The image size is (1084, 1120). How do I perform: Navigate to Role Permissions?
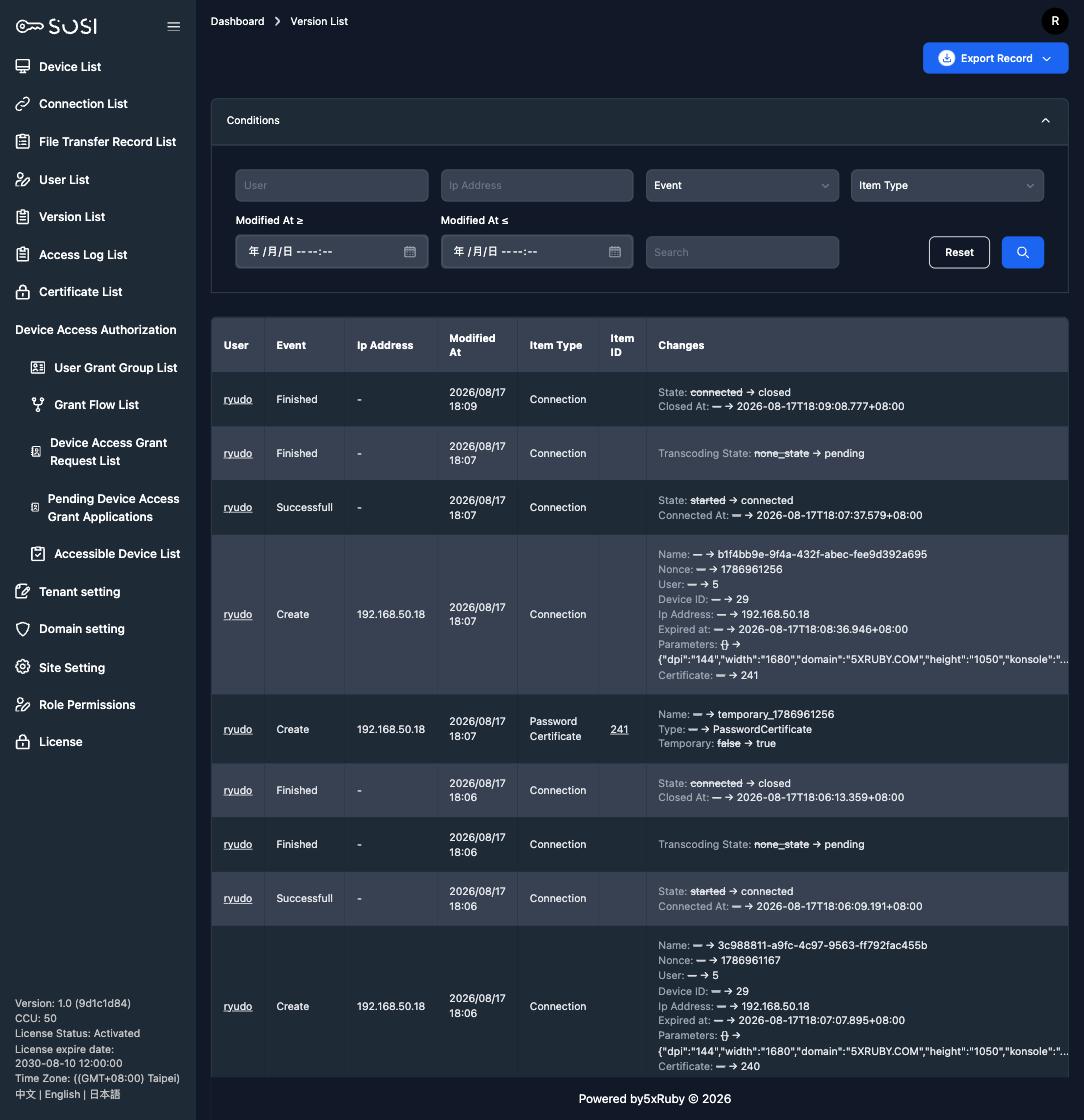(x=87, y=704)
